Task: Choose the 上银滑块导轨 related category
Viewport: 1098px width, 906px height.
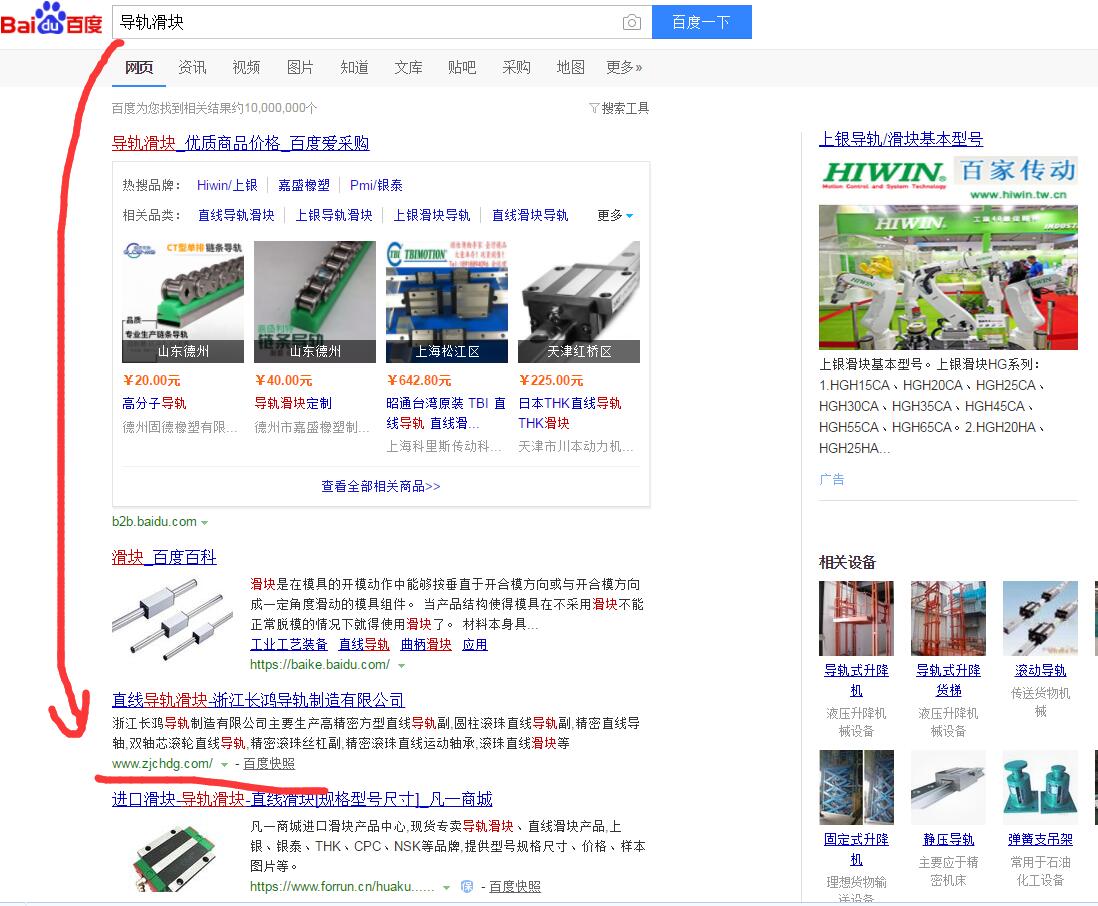Action: pos(431,216)
